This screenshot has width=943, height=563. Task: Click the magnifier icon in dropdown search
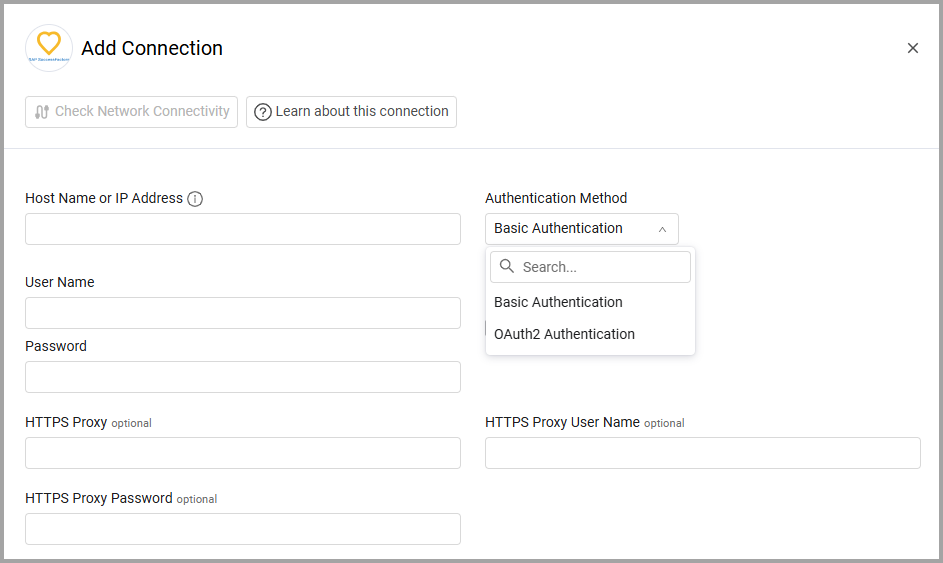(507, 267)
